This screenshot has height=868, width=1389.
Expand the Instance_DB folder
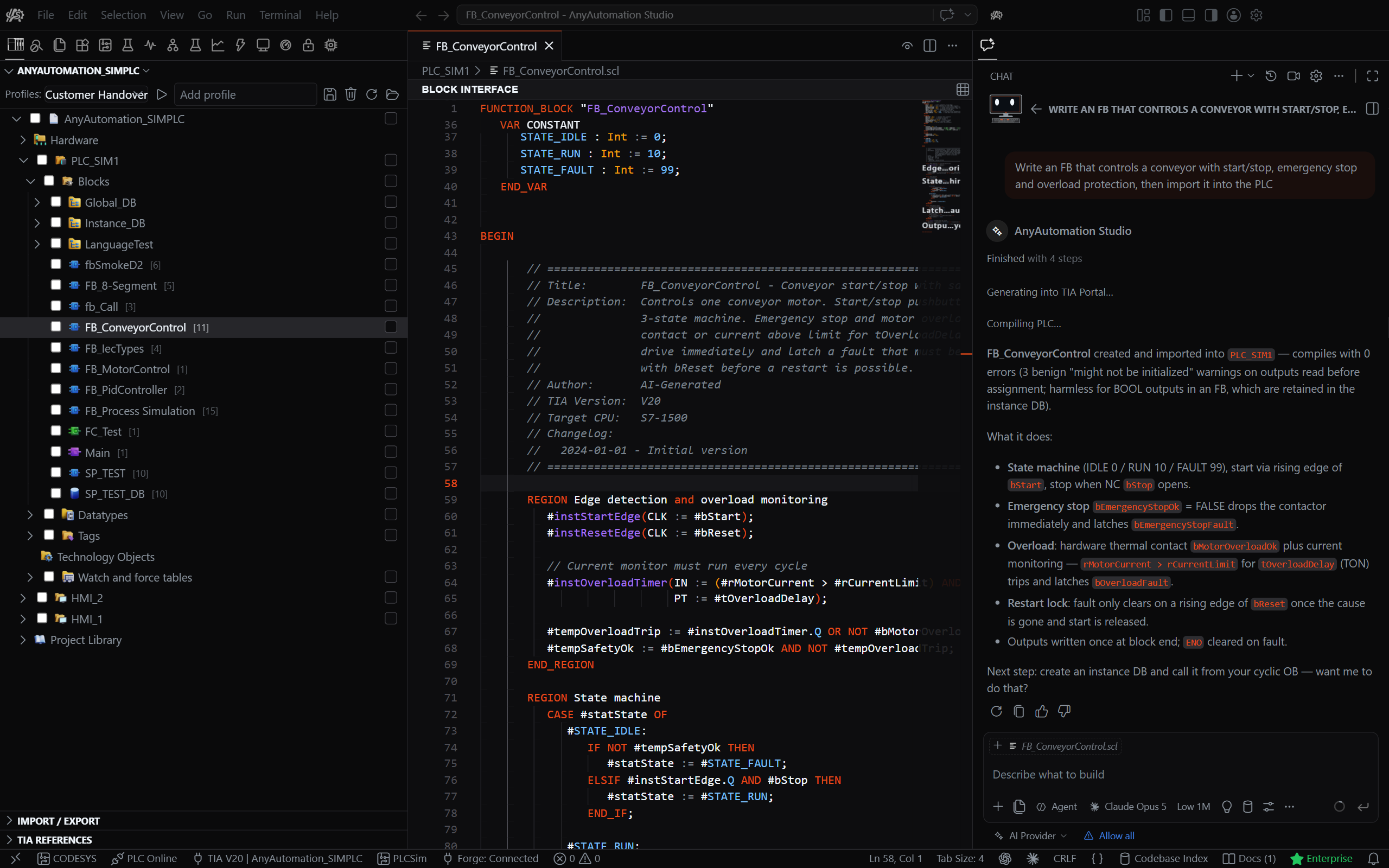(x=37, y=223)
